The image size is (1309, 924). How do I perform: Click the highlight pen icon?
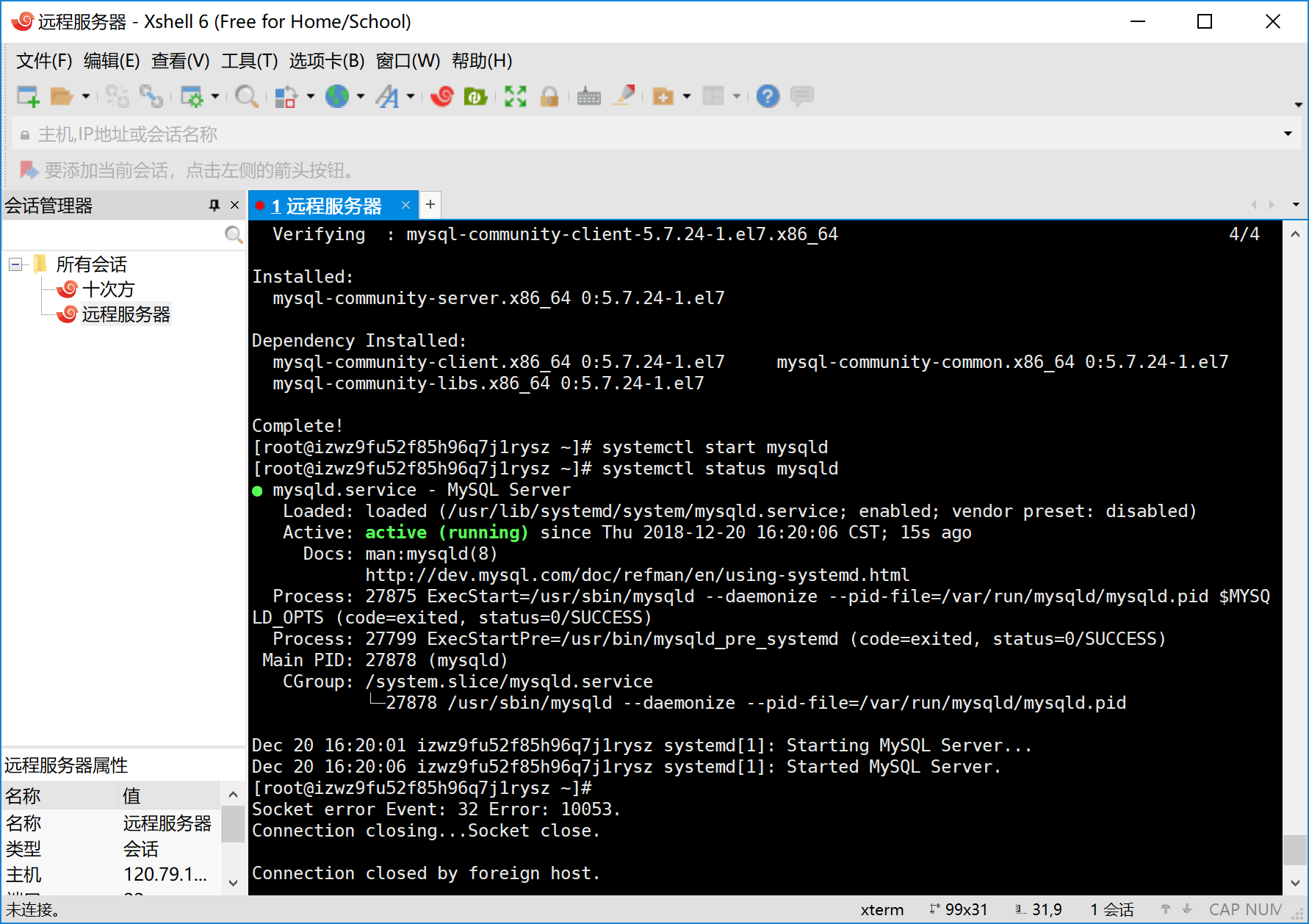click(624, 96)
